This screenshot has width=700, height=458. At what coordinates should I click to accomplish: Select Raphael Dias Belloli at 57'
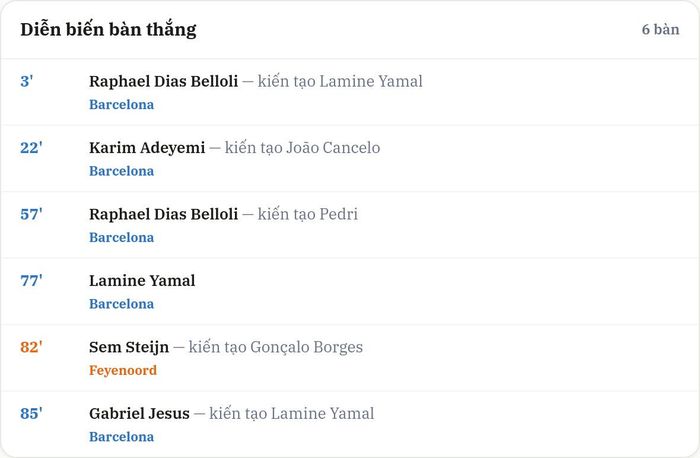(163, 214)
